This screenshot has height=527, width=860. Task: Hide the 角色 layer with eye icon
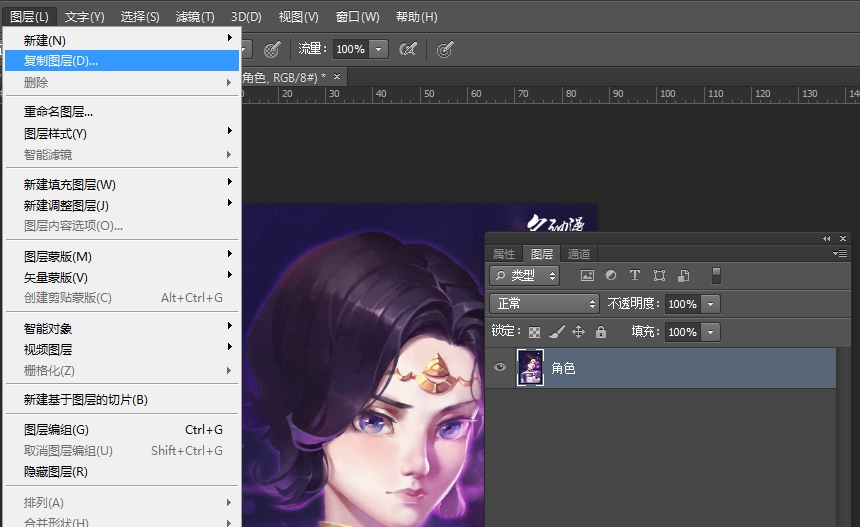pos(500,368)
